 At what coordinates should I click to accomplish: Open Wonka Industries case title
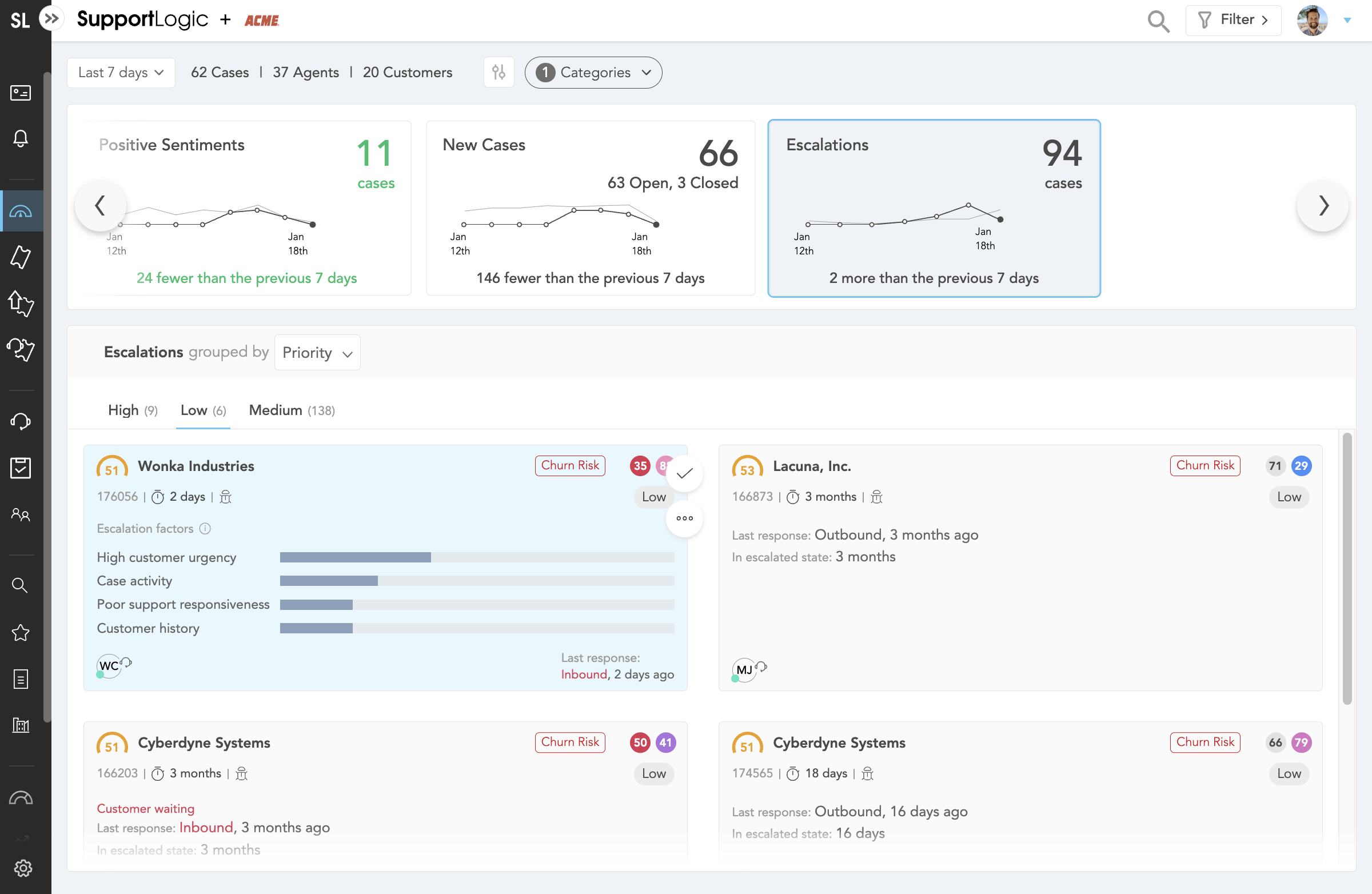(196, 466)
